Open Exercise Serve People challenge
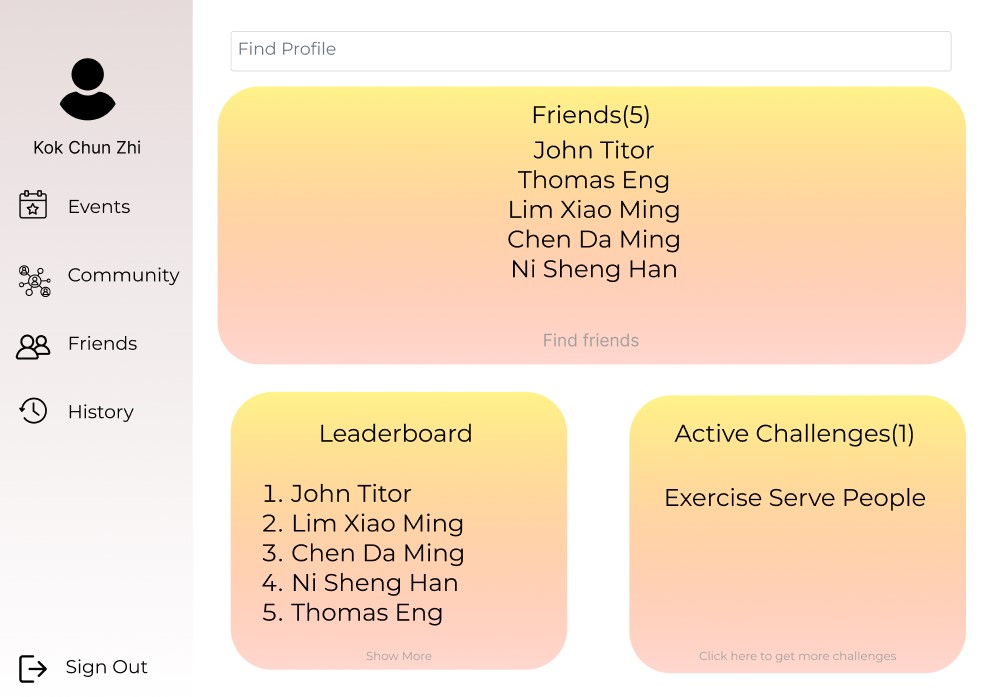Screen dimensions: 986x697 pyautogui.click(x=795, y=498)
